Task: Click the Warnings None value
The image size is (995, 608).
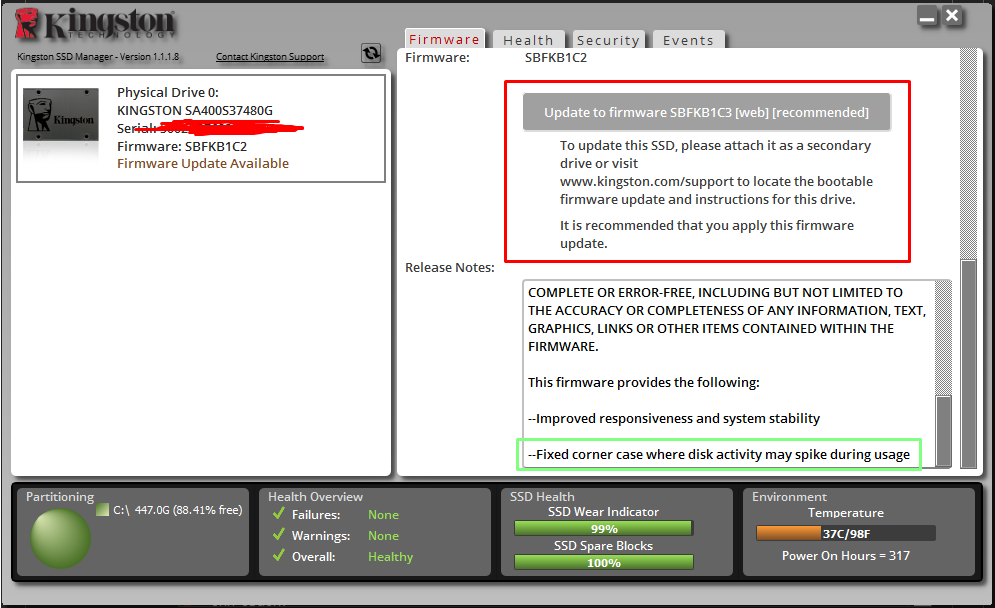Action: [x=383, y=536]
